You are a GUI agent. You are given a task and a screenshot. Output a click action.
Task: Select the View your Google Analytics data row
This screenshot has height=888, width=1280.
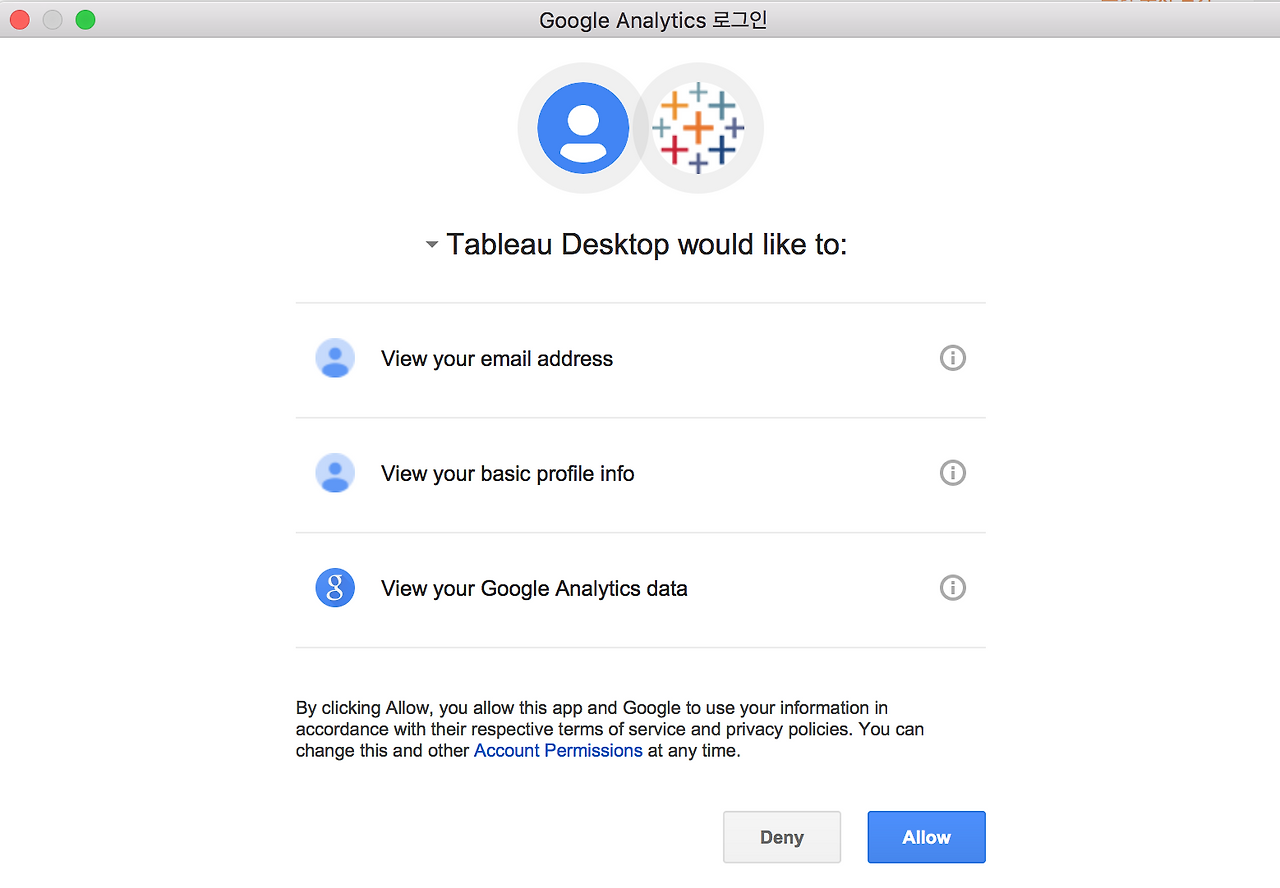pyautogui.click(x=641, y=590)
